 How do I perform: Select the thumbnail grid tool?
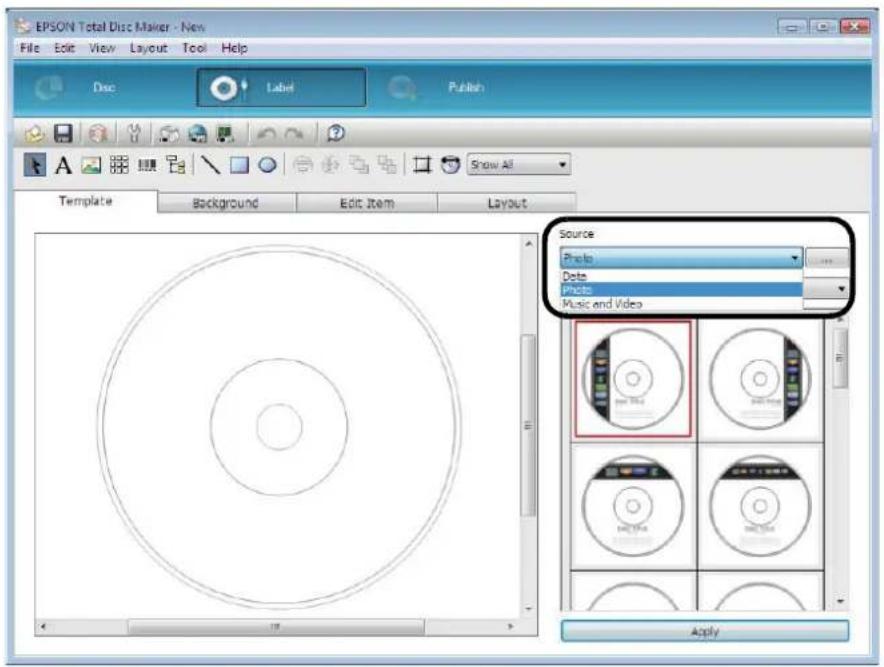pos(119,165)
